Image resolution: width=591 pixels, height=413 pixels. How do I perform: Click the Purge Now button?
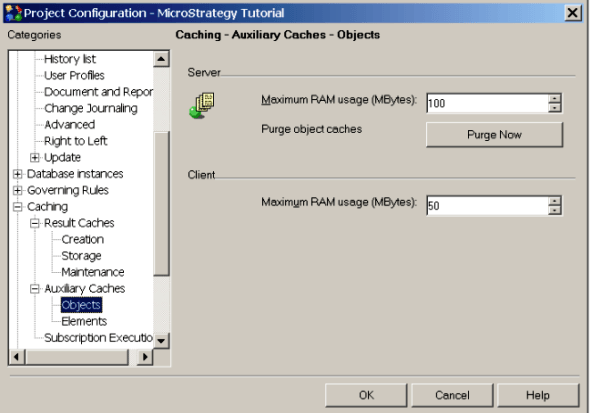[x=494, y=135]
